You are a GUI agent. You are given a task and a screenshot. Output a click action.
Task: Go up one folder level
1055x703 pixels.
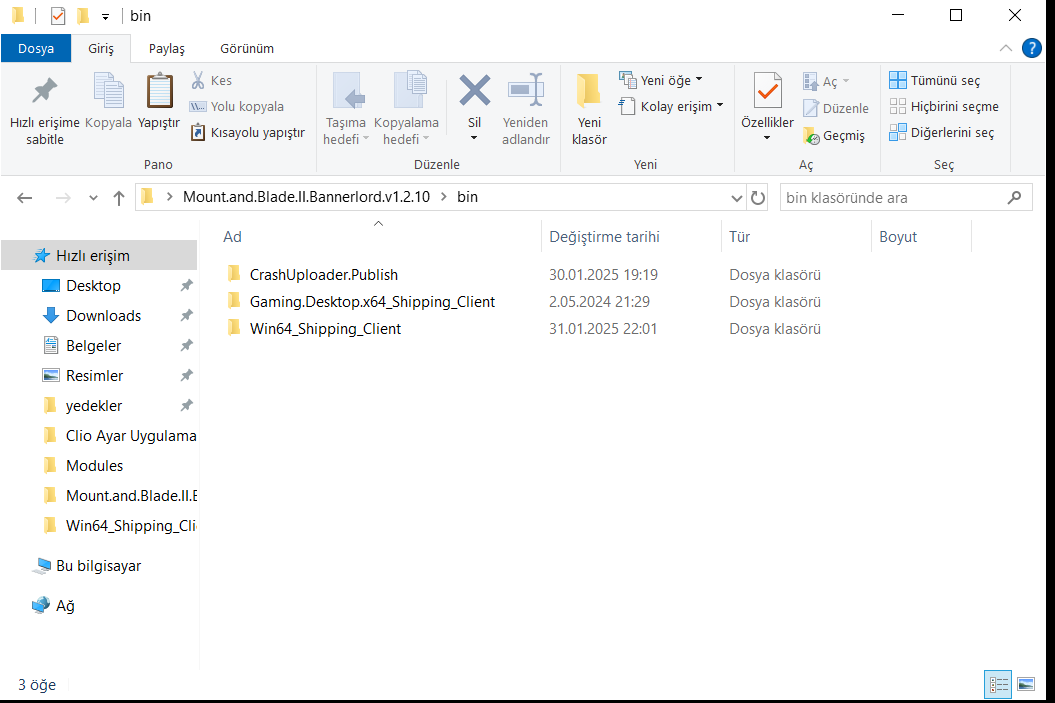point(119,198)
